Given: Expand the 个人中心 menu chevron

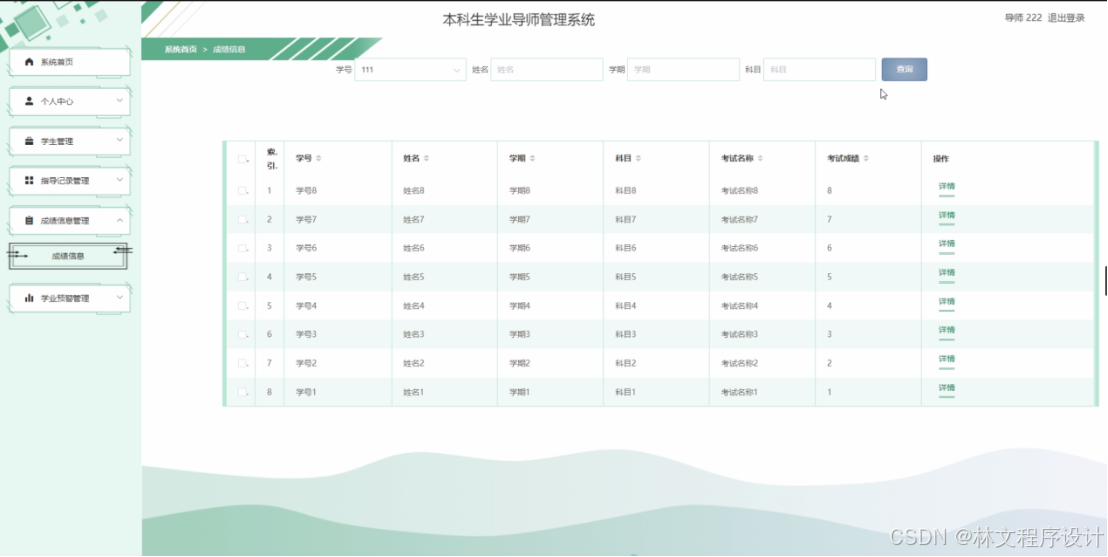Looking at the screenshot, I should (119, 100).
